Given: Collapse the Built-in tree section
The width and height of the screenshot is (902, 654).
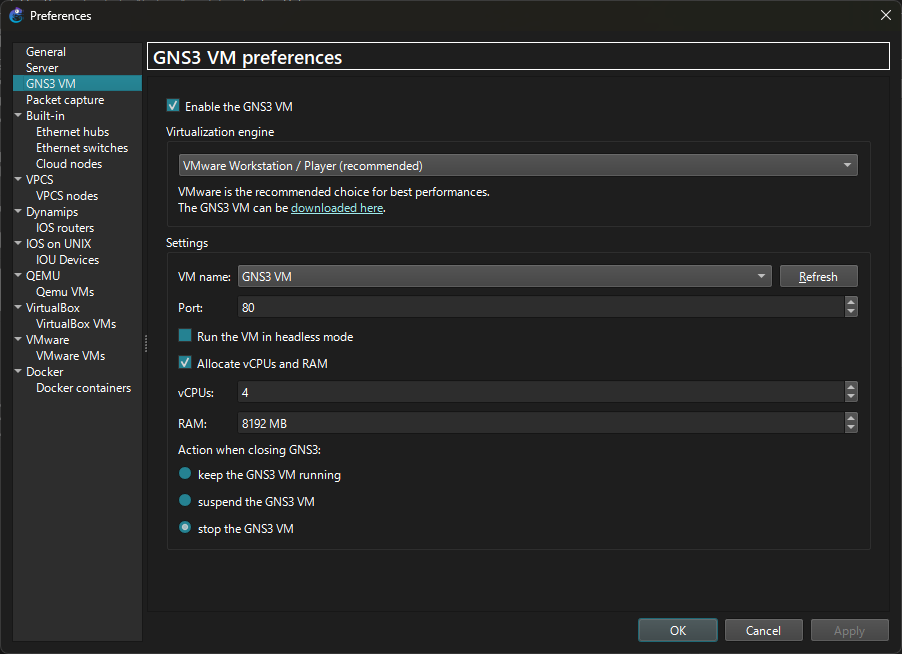Looking at the screenshot, I should [x=18, y=115].
